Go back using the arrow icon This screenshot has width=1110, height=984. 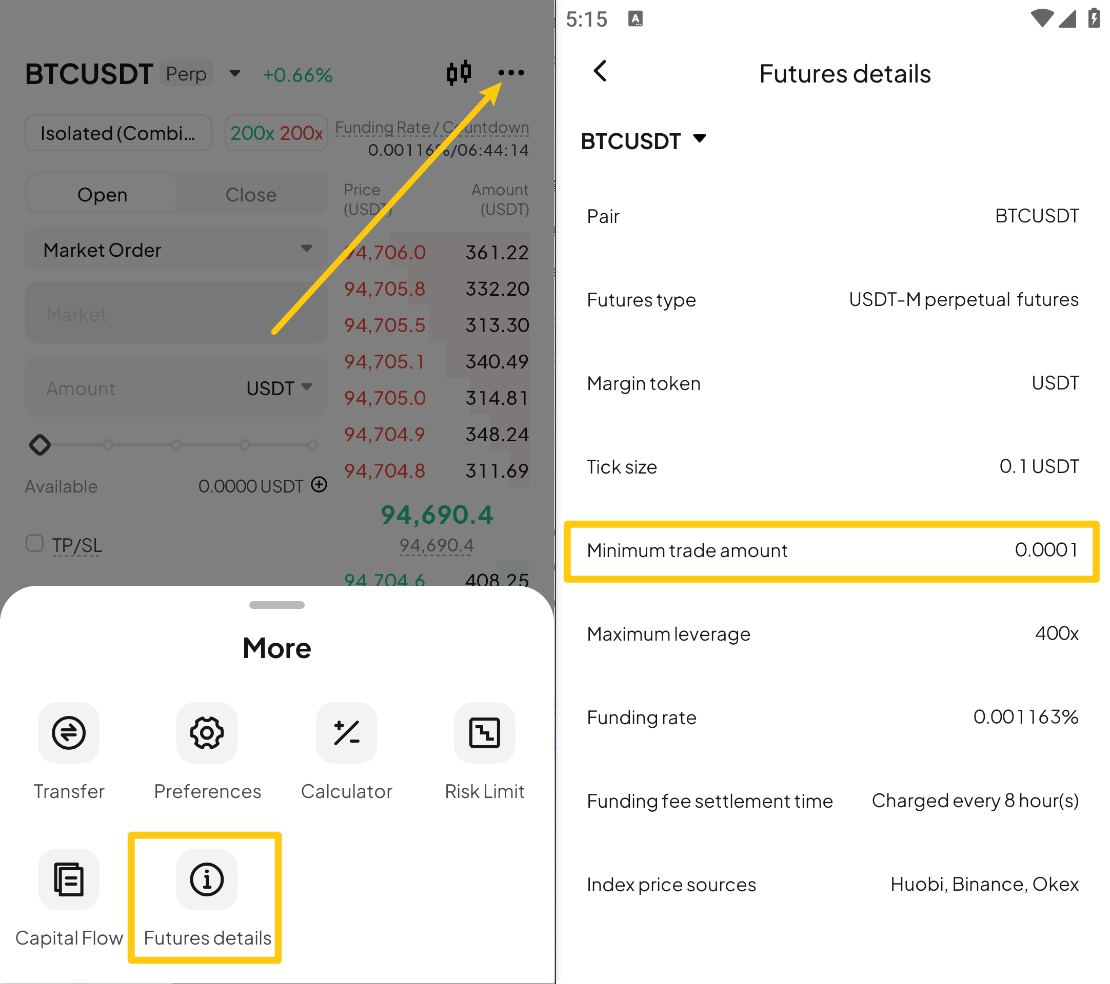click(600, 71)
